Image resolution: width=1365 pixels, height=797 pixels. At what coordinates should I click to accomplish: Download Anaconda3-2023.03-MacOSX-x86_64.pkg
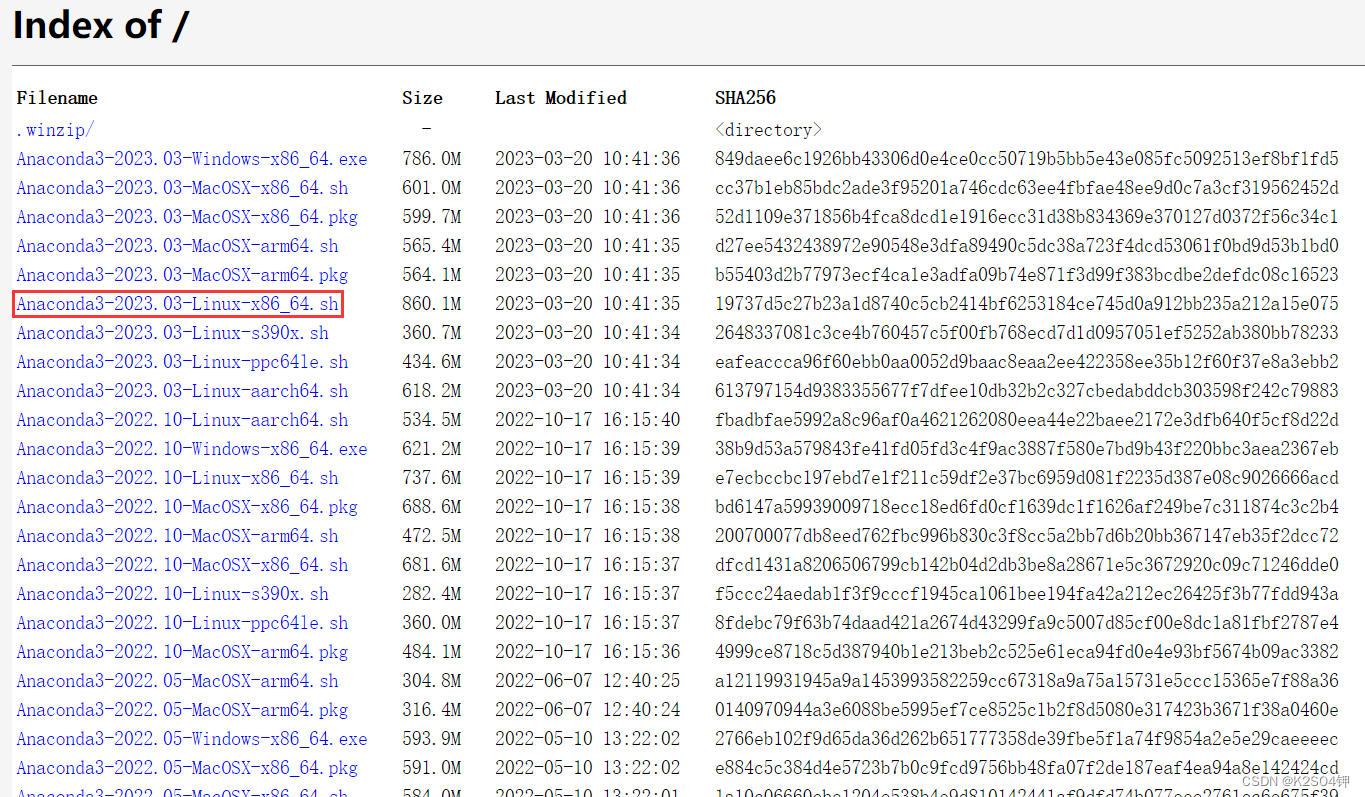click(x=187, y=217)
